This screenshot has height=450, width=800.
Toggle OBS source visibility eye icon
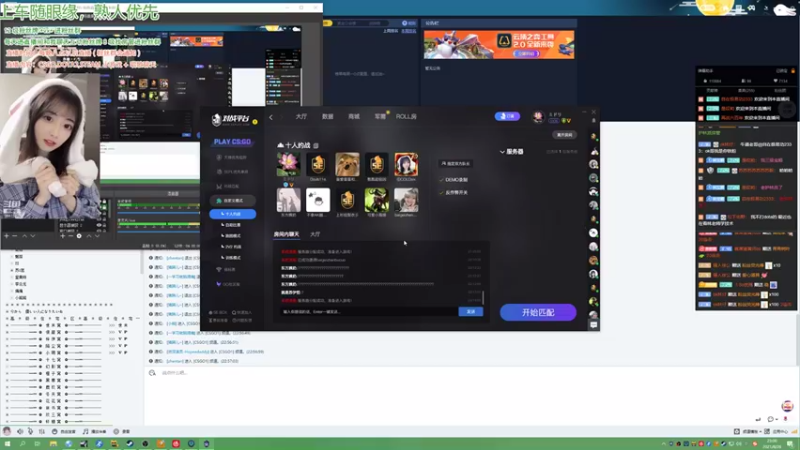coord(99,225)
